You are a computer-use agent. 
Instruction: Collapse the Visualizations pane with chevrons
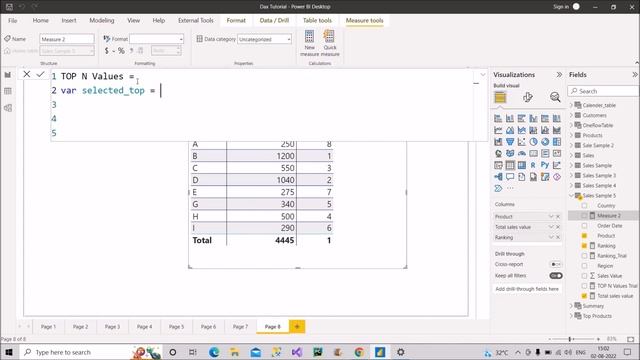click(559, 75)
